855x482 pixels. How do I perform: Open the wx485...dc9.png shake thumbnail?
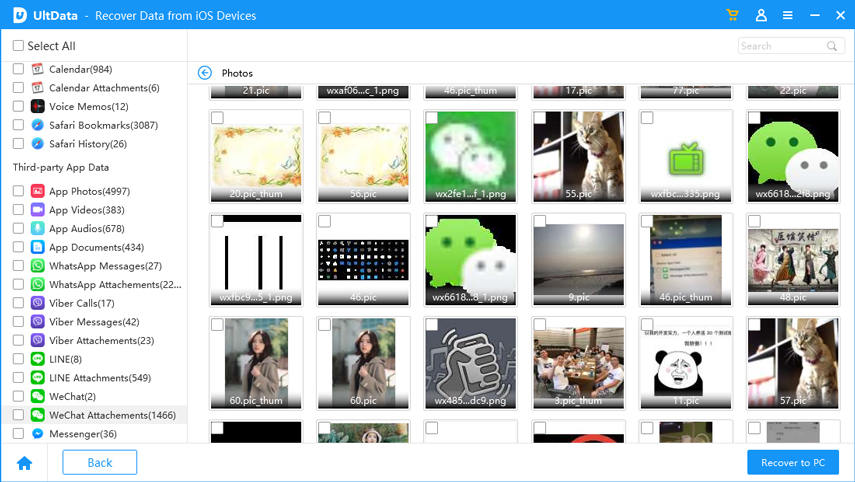pyautogui.click(x=471, y=363)
